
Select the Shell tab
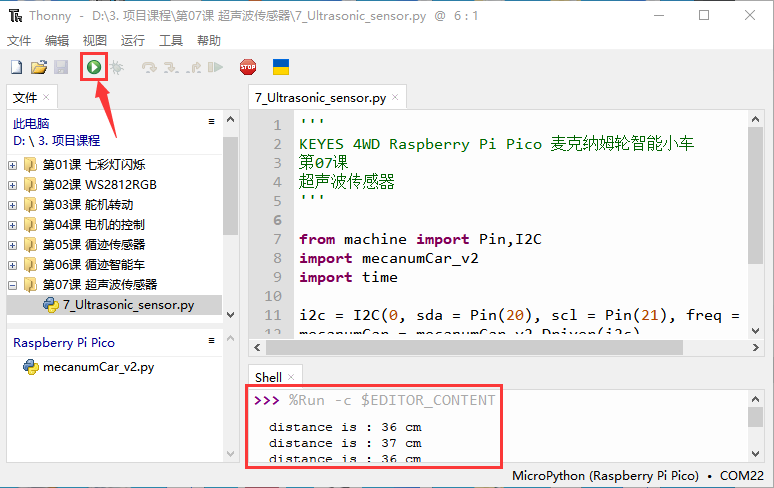coord(269,377)
